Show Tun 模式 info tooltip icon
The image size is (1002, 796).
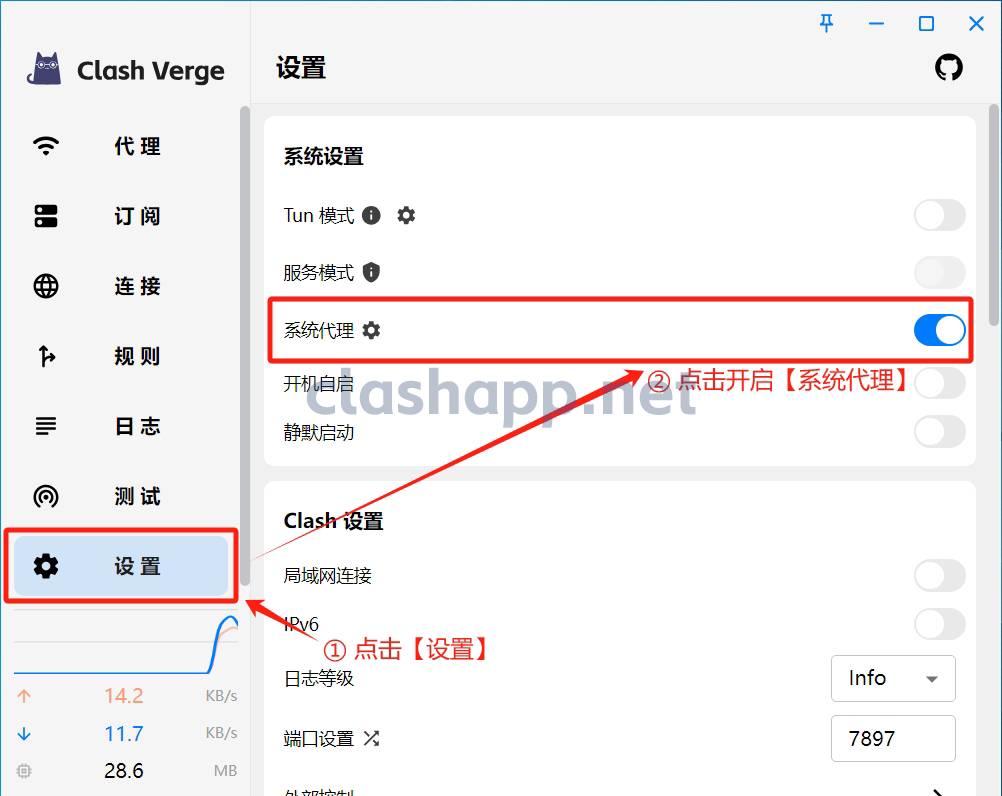point(371,215)
